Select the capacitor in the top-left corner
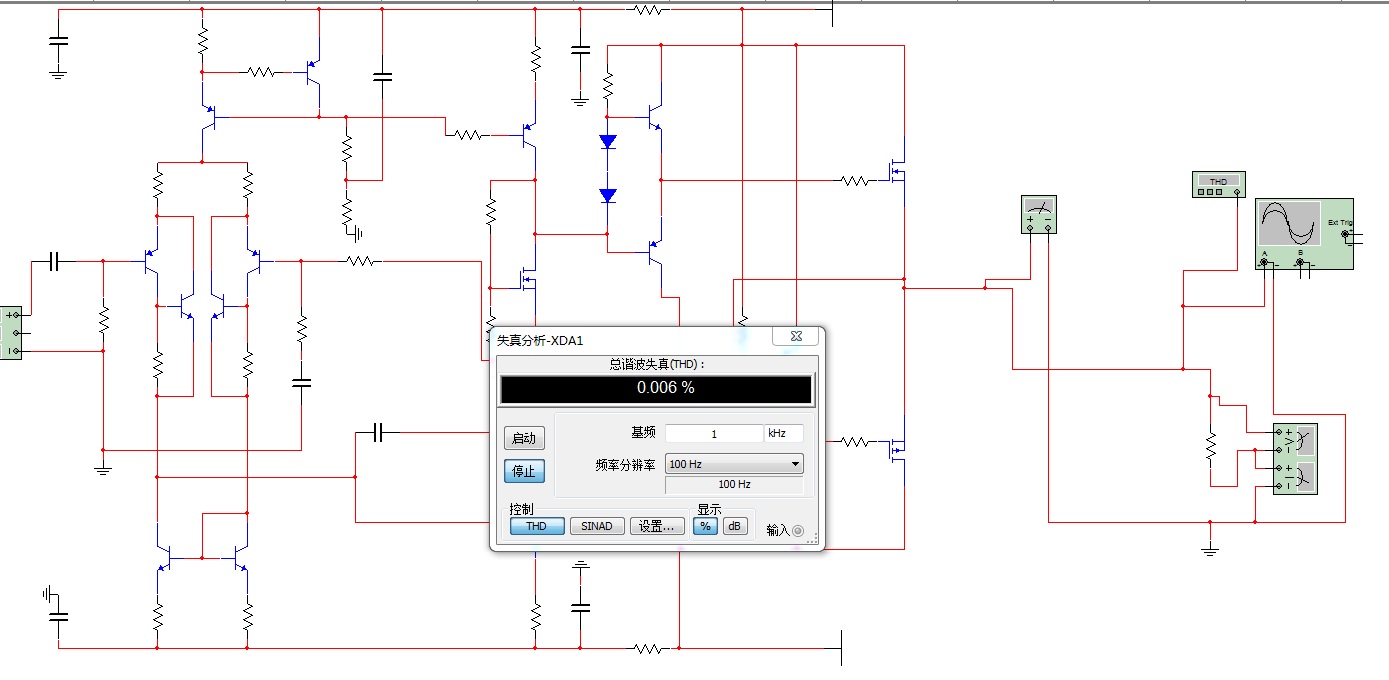The width and height of the screenshot is (1389, 680). (x=58, y=42)
